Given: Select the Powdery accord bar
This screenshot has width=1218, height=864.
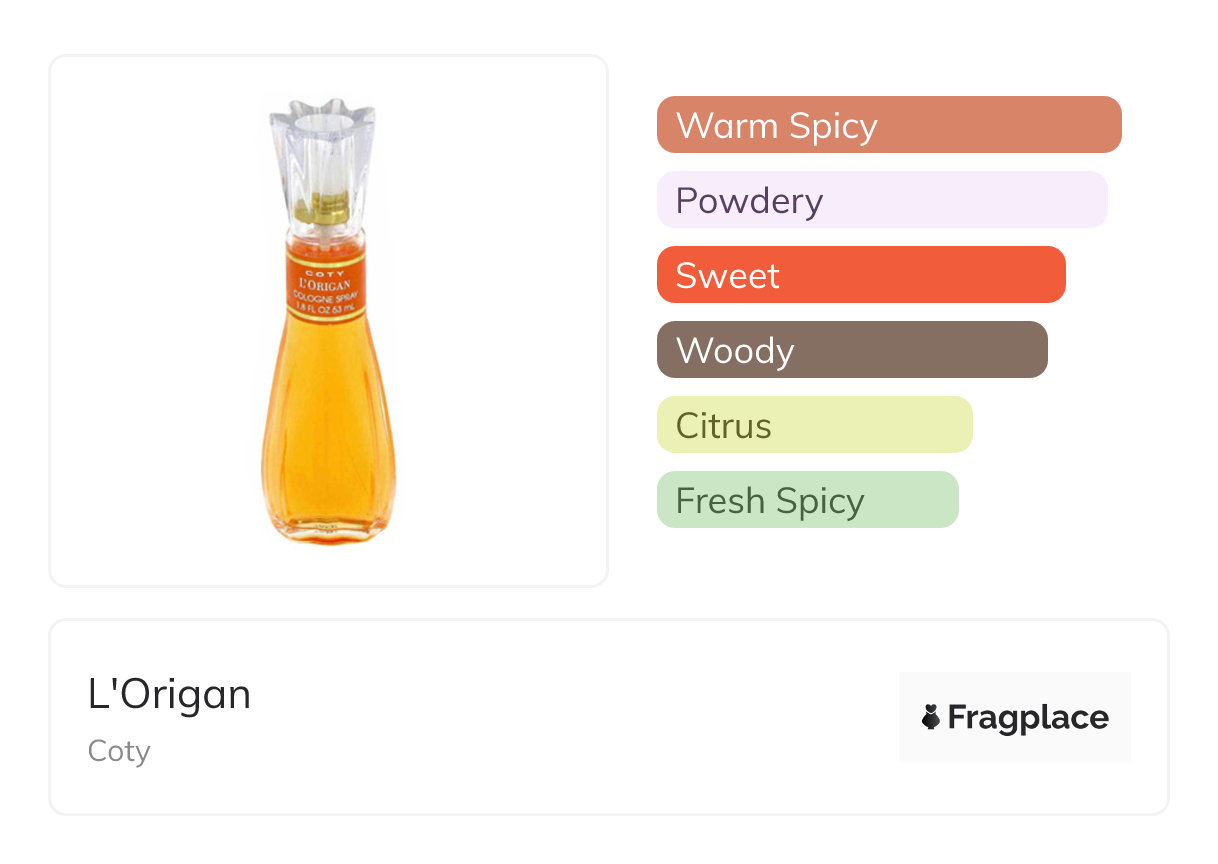Looking at the screenshot, I should pos(881,200).
